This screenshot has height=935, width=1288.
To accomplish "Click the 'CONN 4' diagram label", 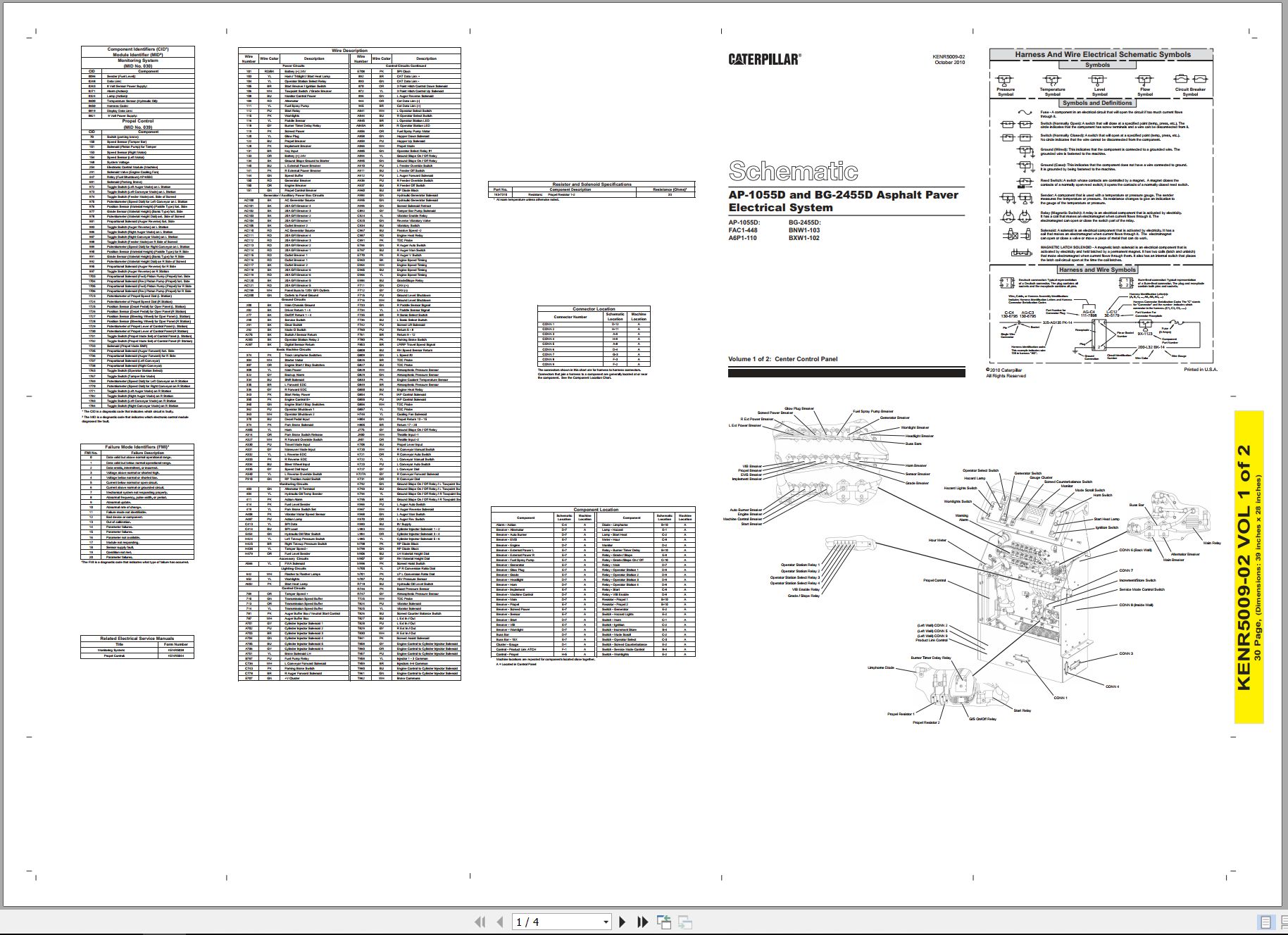I will coord(1112,686).
